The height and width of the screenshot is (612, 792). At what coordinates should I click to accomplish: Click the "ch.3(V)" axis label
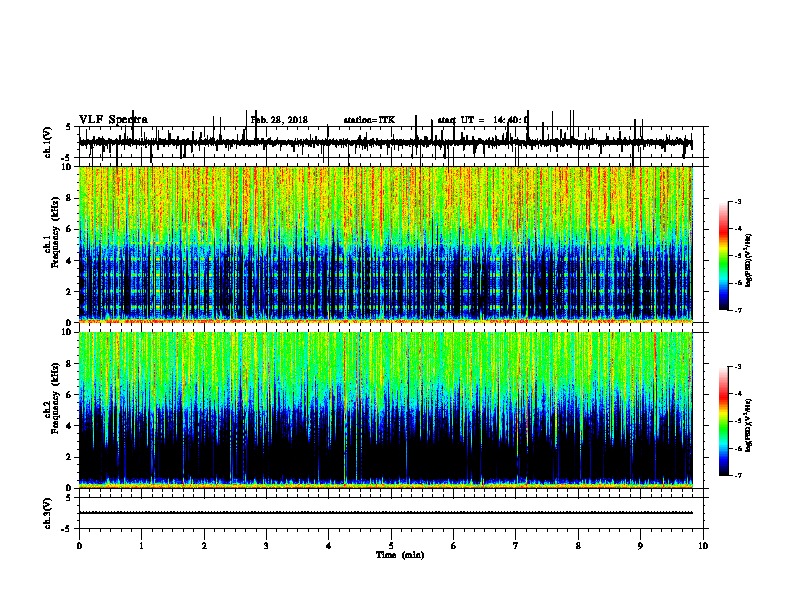click(x=48, y=513)
